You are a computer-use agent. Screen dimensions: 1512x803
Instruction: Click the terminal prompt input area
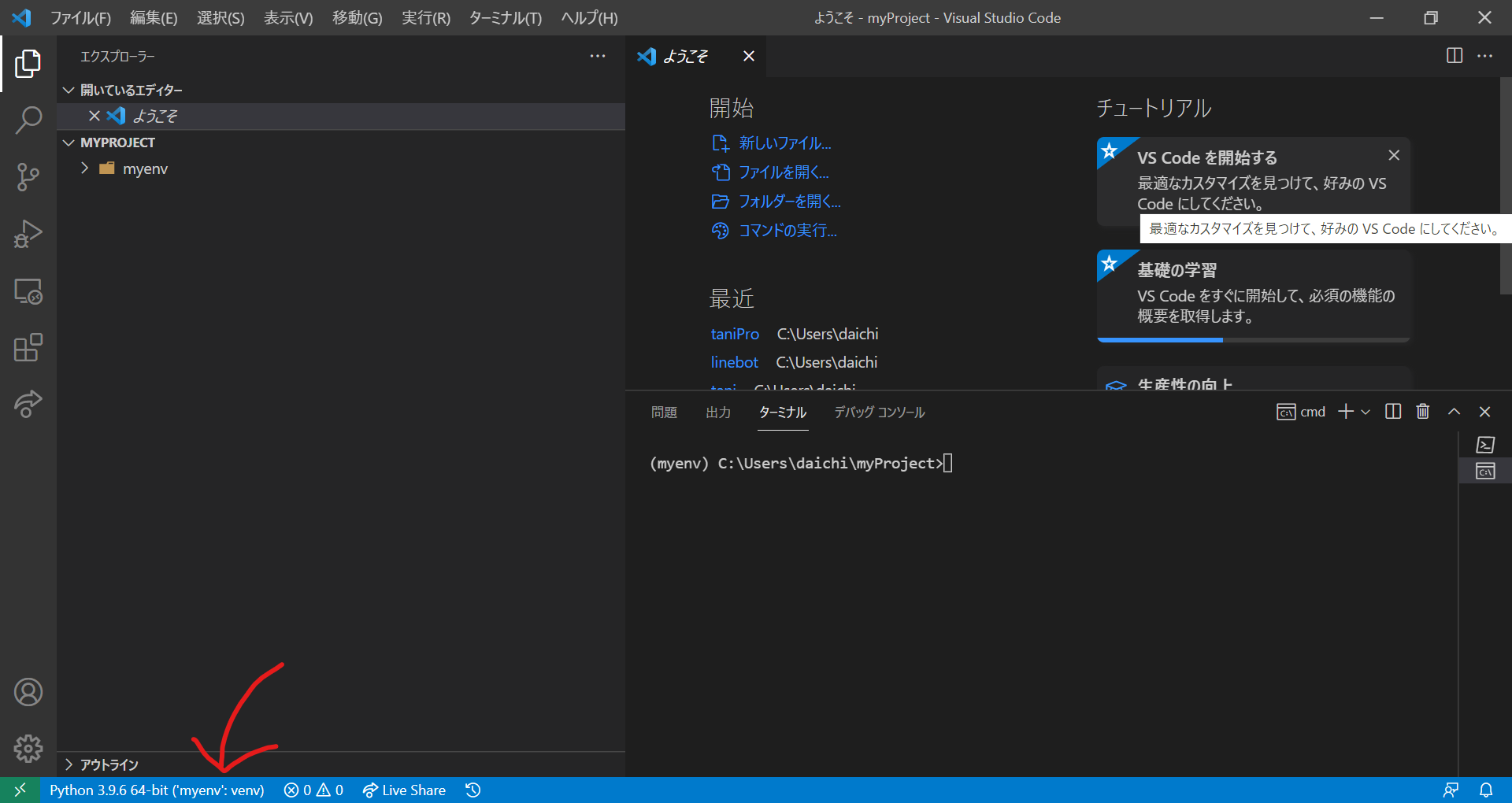948,463
